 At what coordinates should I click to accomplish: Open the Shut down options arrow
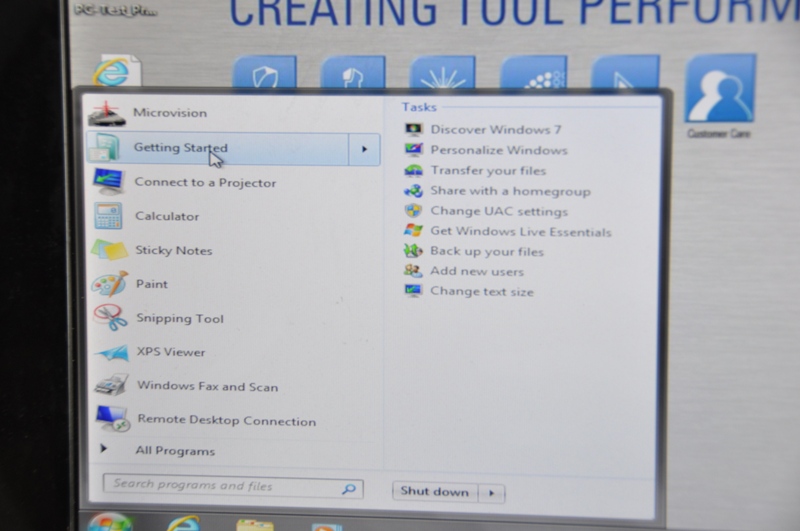click(x=492, y=493)
